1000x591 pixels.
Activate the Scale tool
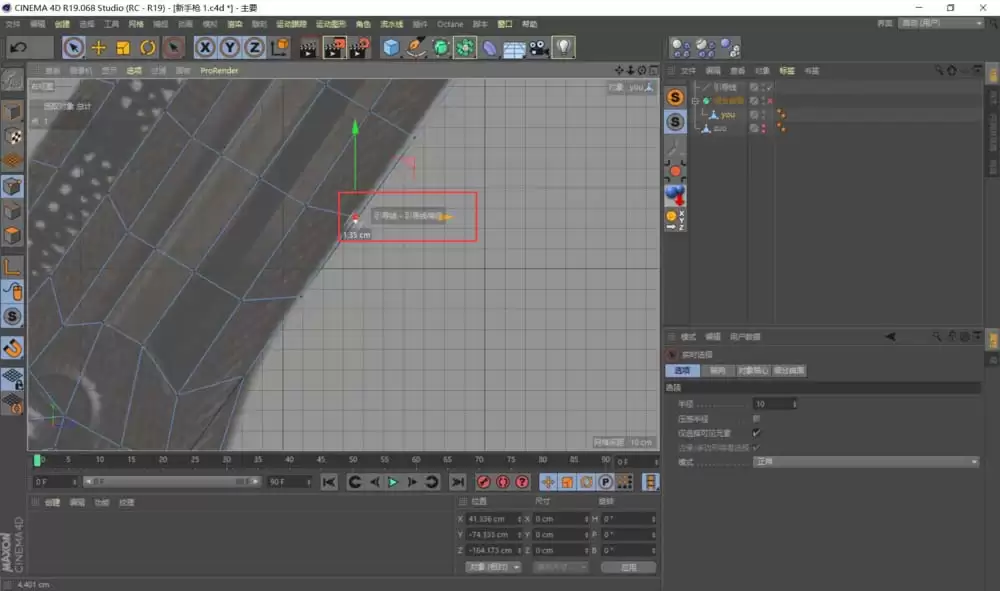click(121, 47)
